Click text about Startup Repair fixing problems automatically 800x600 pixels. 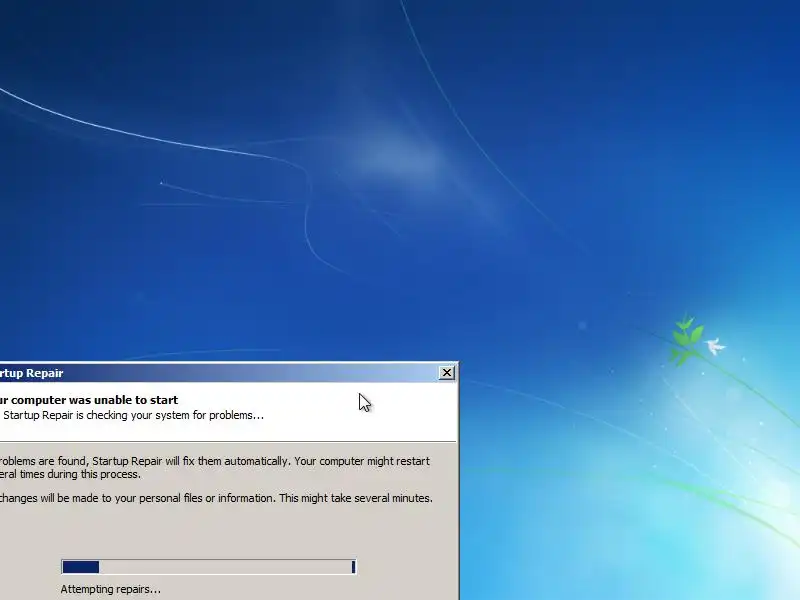click(215, 467)
